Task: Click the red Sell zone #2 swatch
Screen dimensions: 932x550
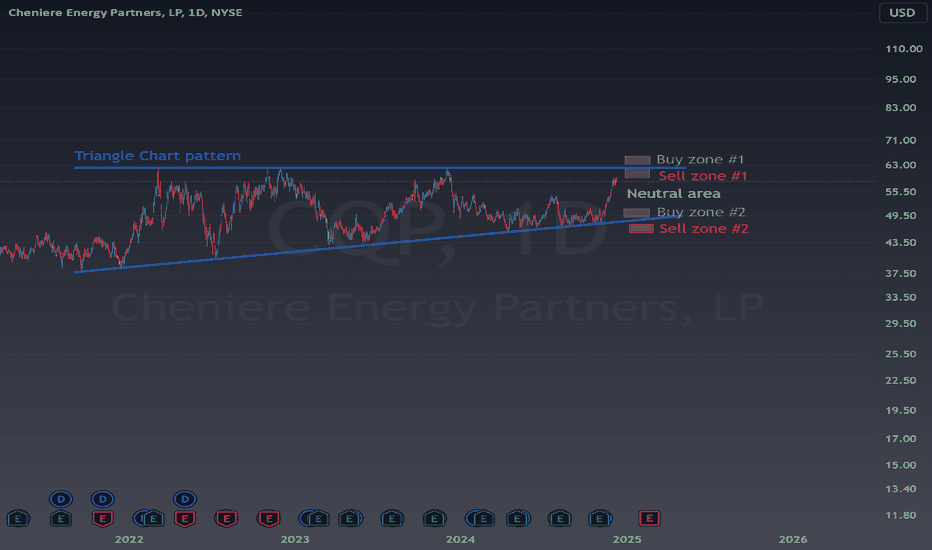Action: pyautogui.click(x=641, y=228)
